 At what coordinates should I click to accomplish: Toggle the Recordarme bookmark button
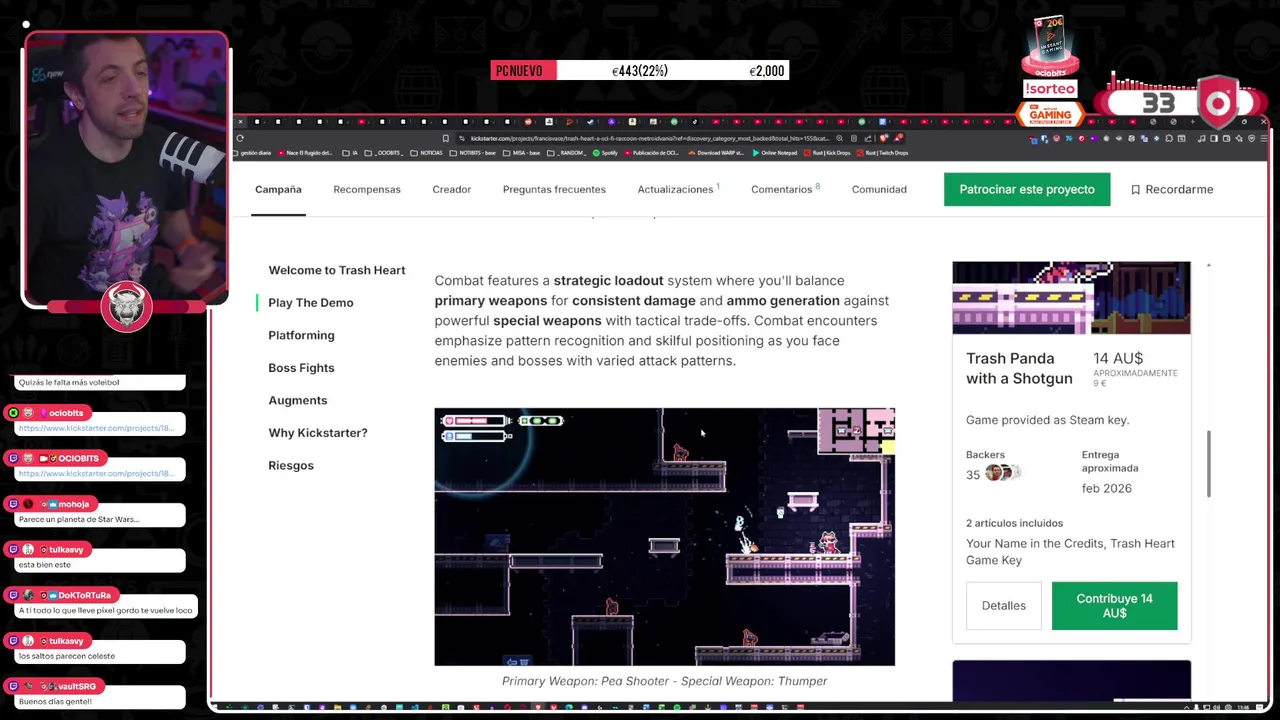(x=1171, y=189)
